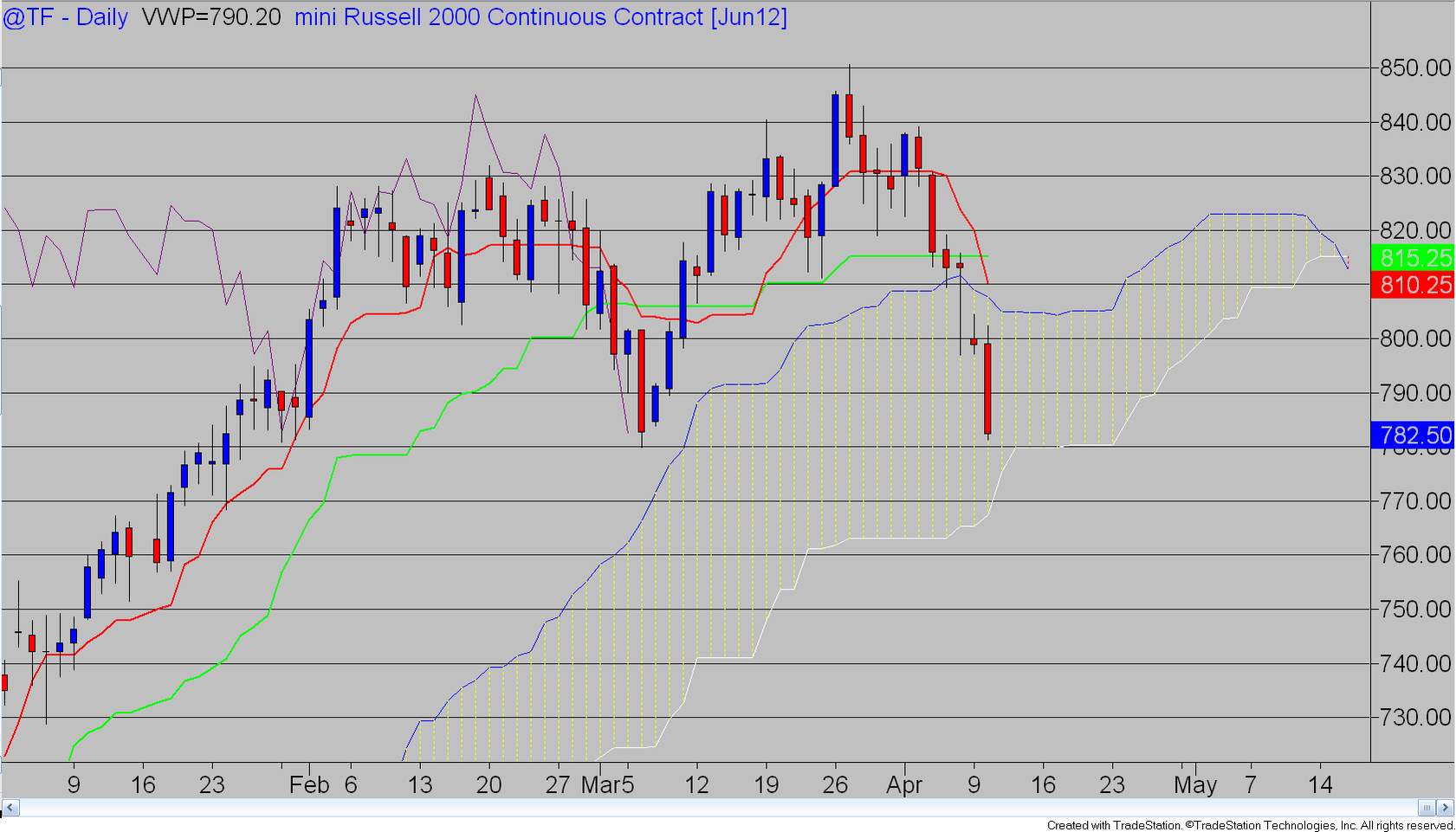Click the 12 date axis label
The width and height of the screenshot is (1456, 832).
(x=697, y=785)
